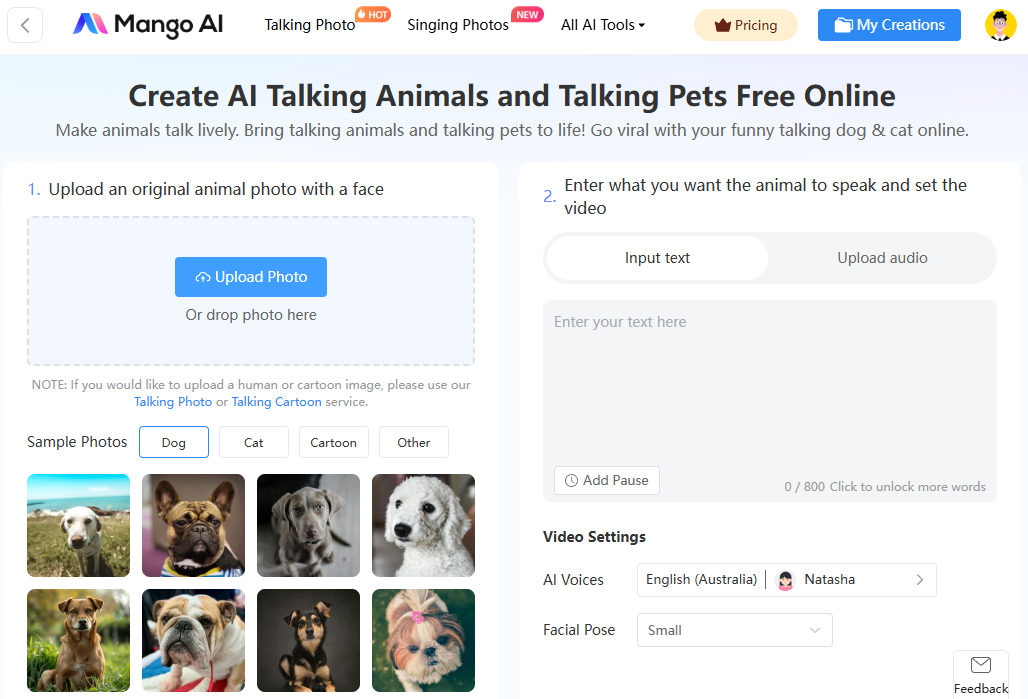Switch to the Upload audio tab
This screenshot has height=699, width=1028.
(x=882, y=258)
